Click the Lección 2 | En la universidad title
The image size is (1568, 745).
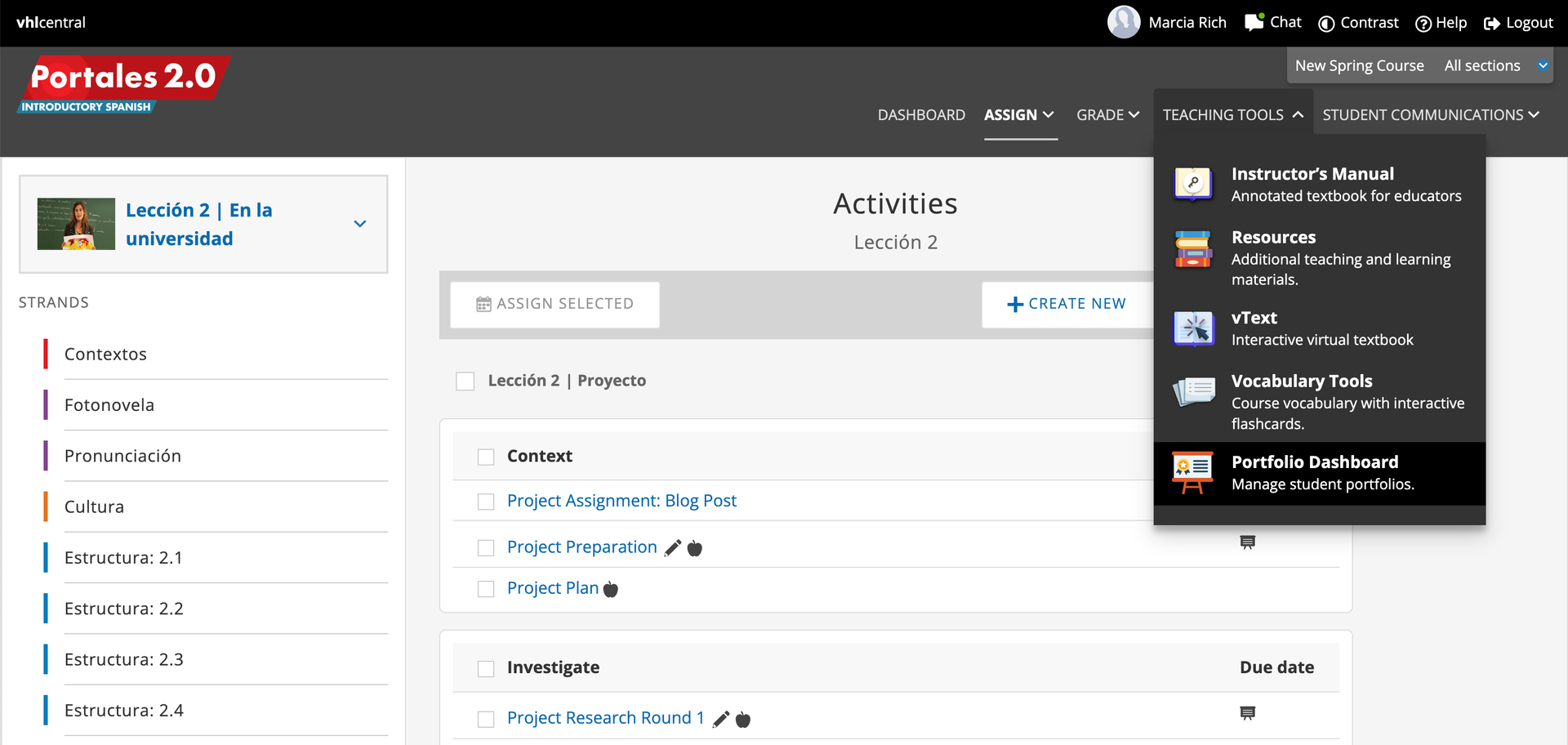(x=198, y=225)
